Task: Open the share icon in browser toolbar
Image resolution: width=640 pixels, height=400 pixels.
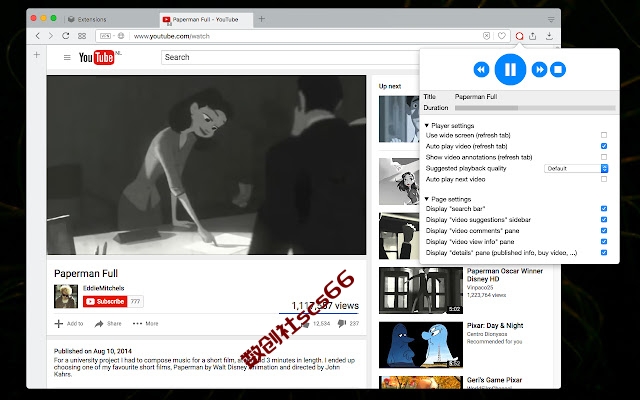Action: [533, 36]
